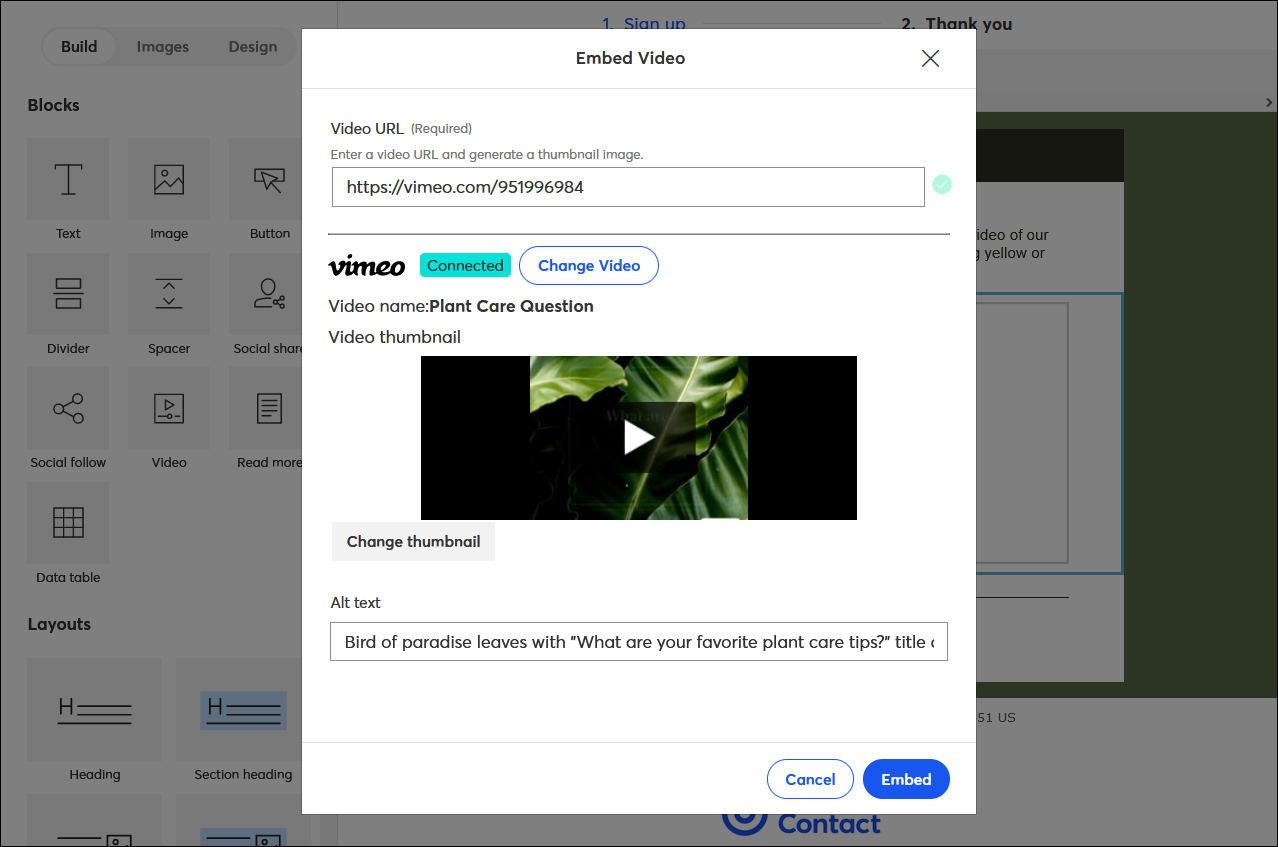This screenshot has width=1278, height=847.
Task: Switch to the Design tab
Action: point(253,46)
